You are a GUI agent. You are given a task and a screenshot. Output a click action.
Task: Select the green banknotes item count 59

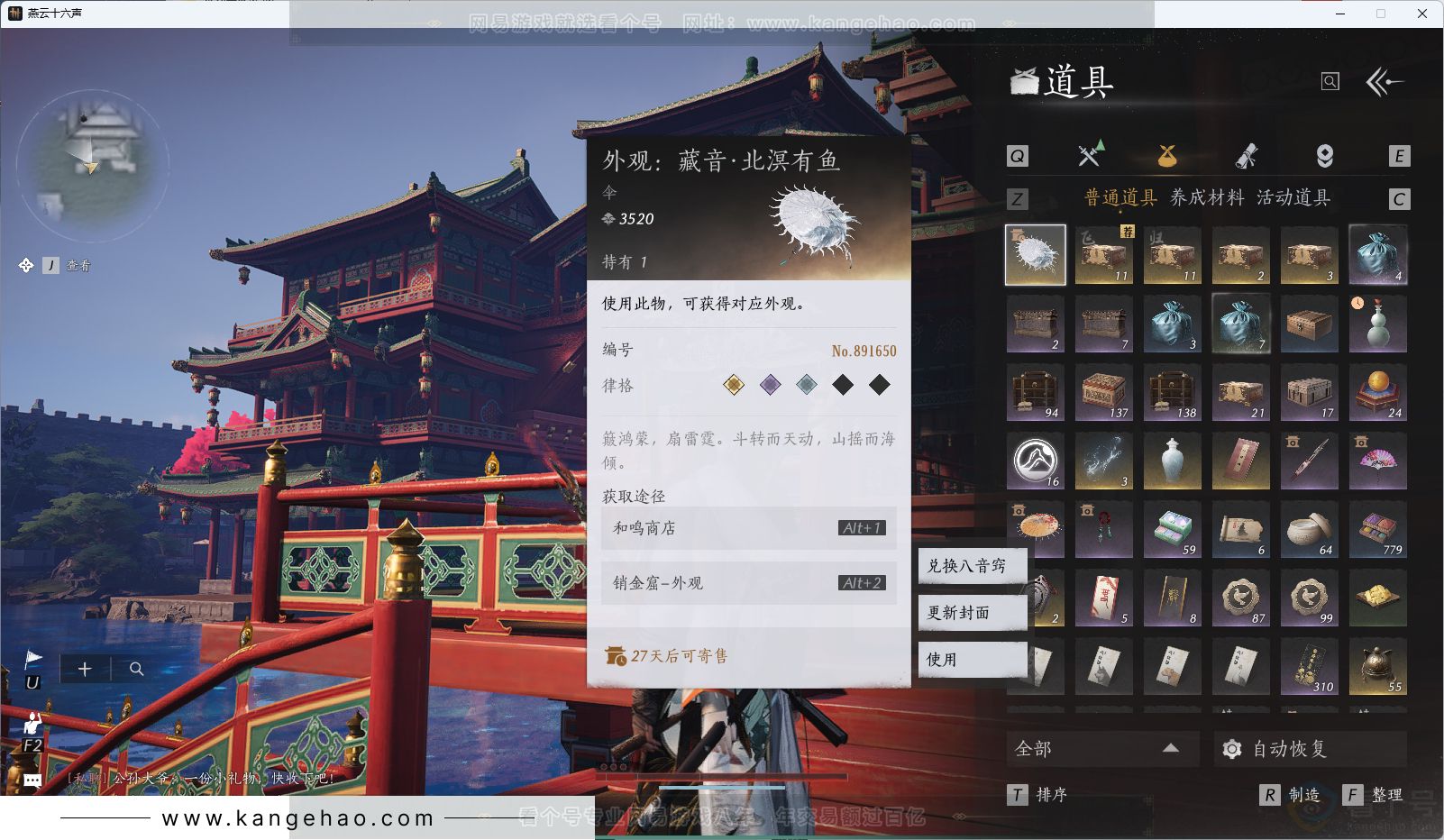(x=1173, y=529)
